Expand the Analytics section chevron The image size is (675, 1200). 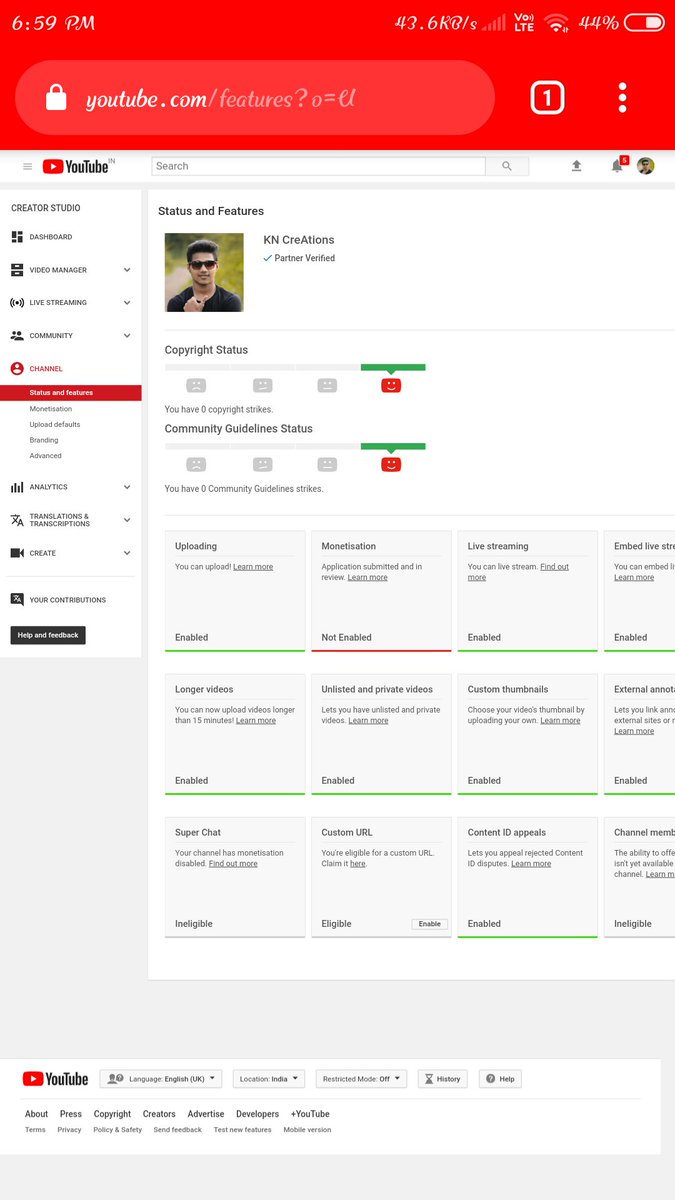[x=127, y=487]
